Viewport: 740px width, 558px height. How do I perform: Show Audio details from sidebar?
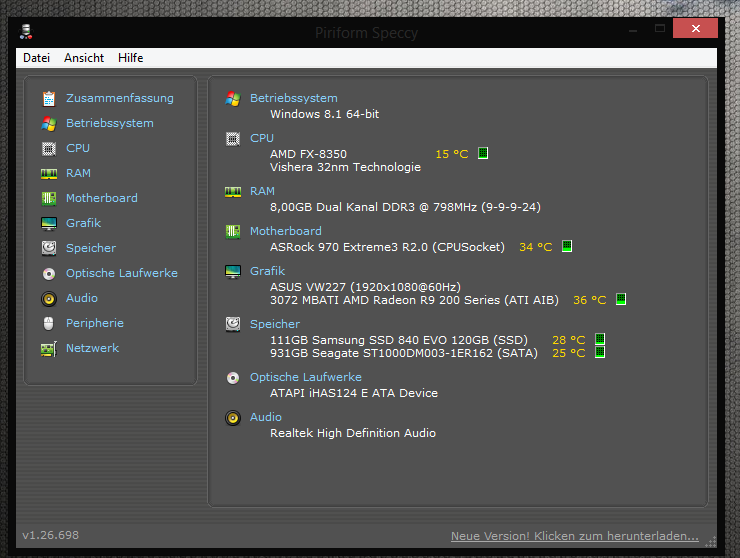(82, 298)
